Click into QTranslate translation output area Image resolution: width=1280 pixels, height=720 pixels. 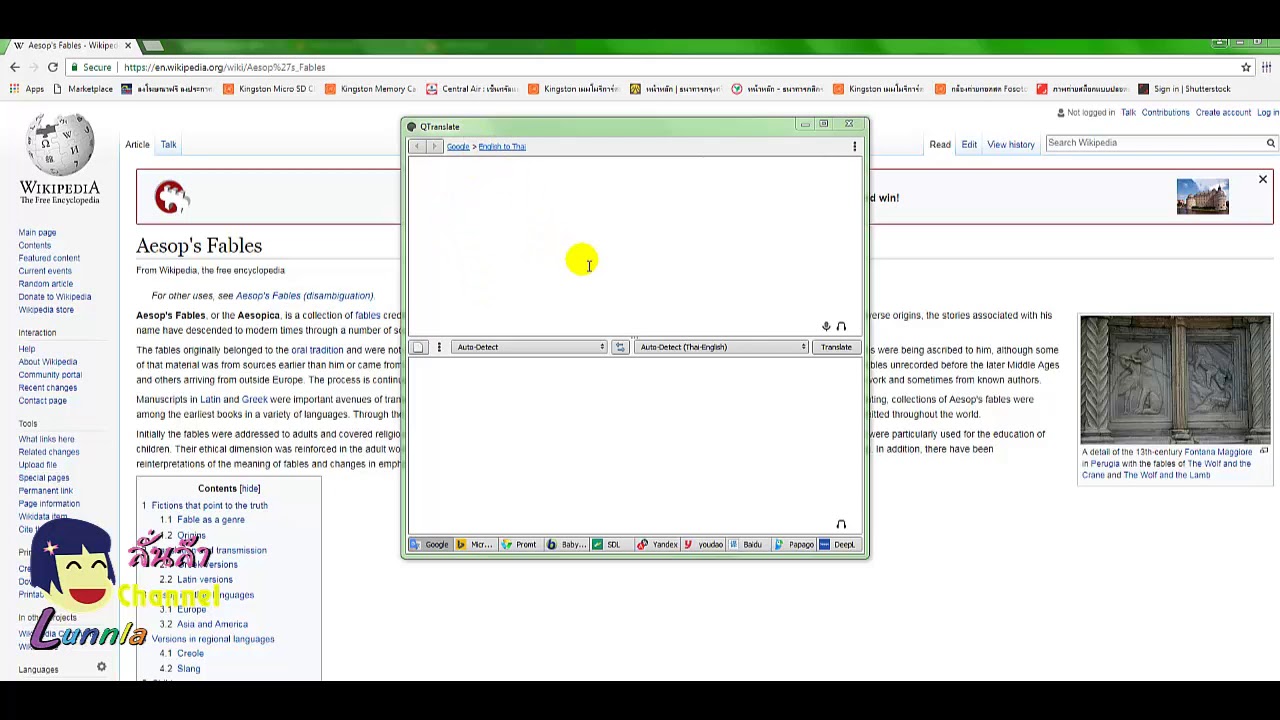[x=634, y=445]
